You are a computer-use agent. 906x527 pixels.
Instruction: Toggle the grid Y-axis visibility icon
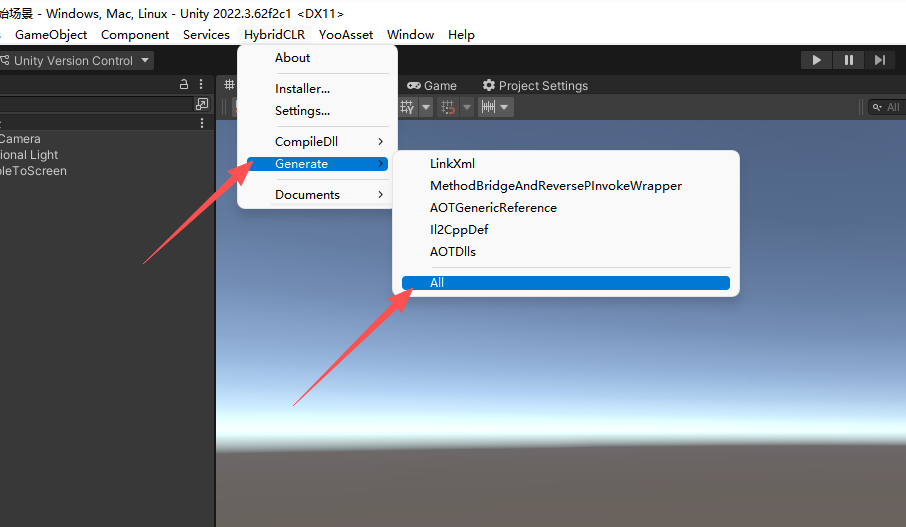tap(407, 107)
